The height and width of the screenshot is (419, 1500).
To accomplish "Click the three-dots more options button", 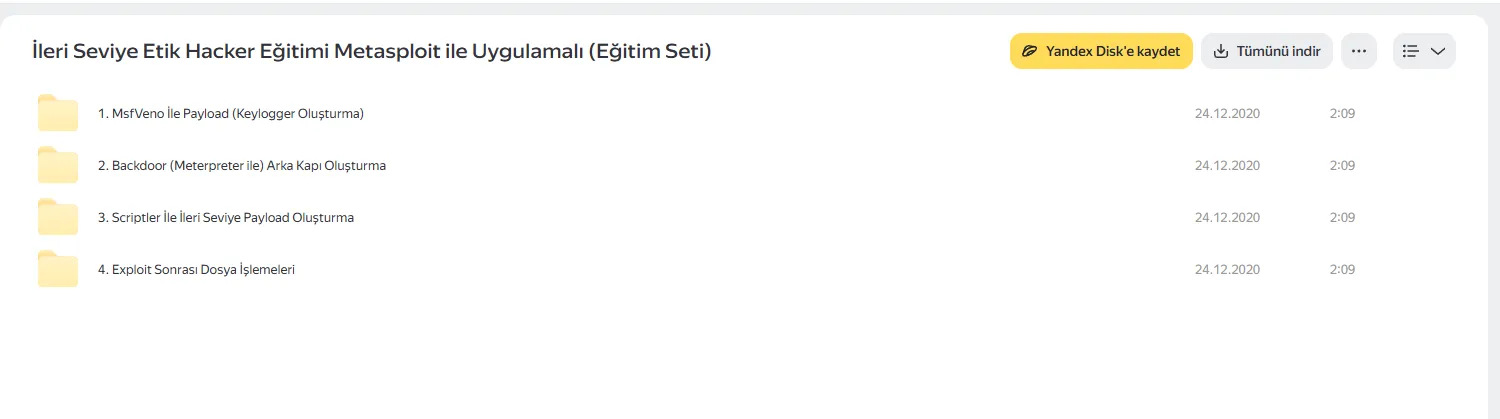I will (x=1359, y=51).
